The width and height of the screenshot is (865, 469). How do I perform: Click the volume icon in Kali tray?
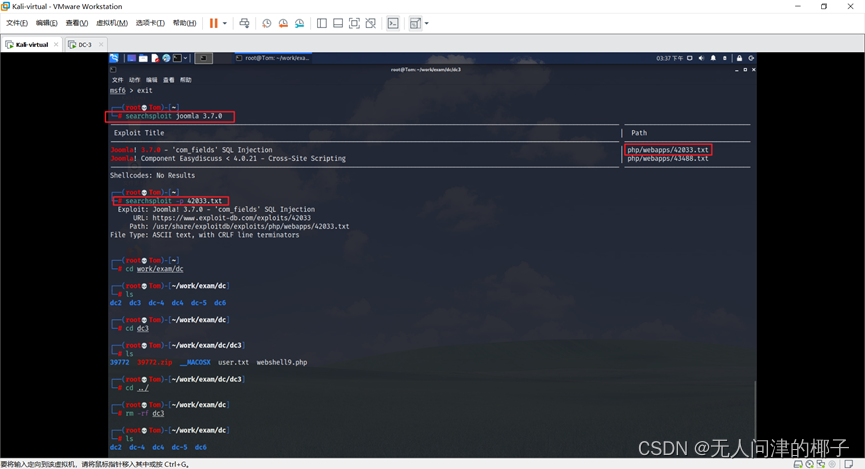click(701, 58)
